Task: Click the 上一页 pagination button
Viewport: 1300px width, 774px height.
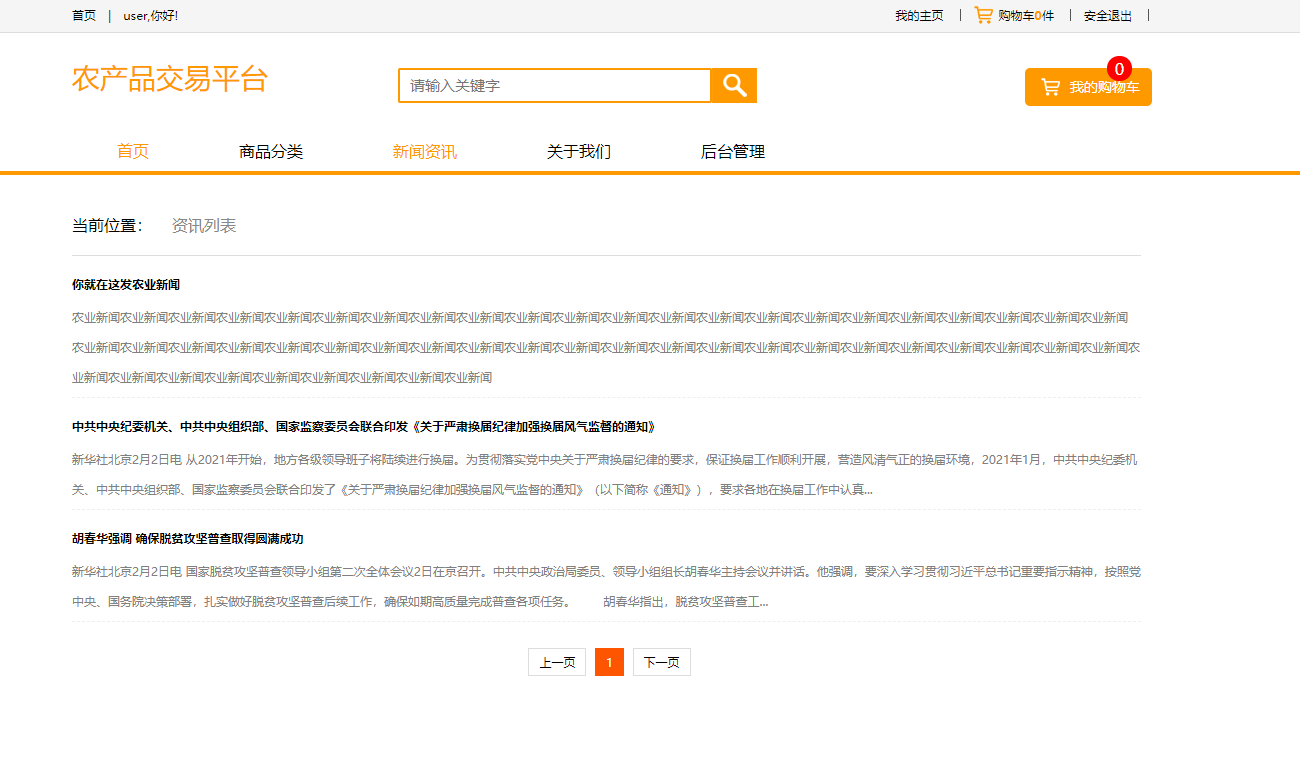Action: click(556, 661)
